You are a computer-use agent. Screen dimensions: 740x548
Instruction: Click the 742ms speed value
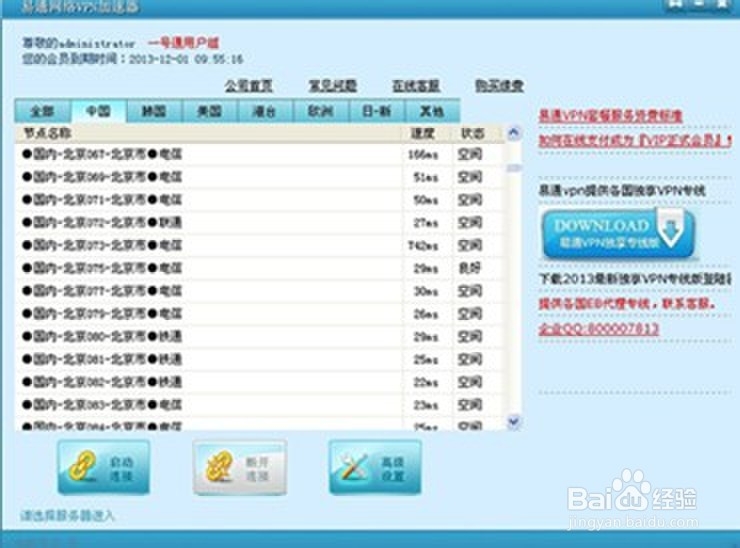(x=423, y=246)
